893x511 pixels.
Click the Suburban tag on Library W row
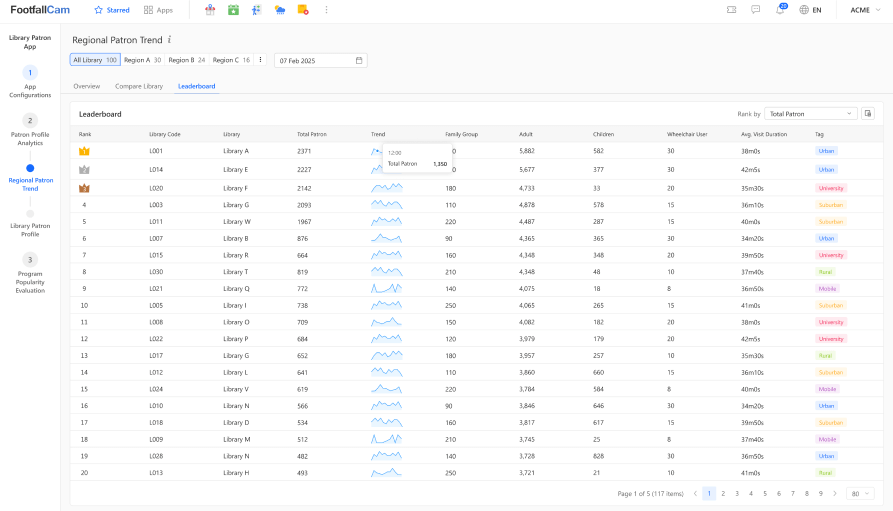pos(831,222)
